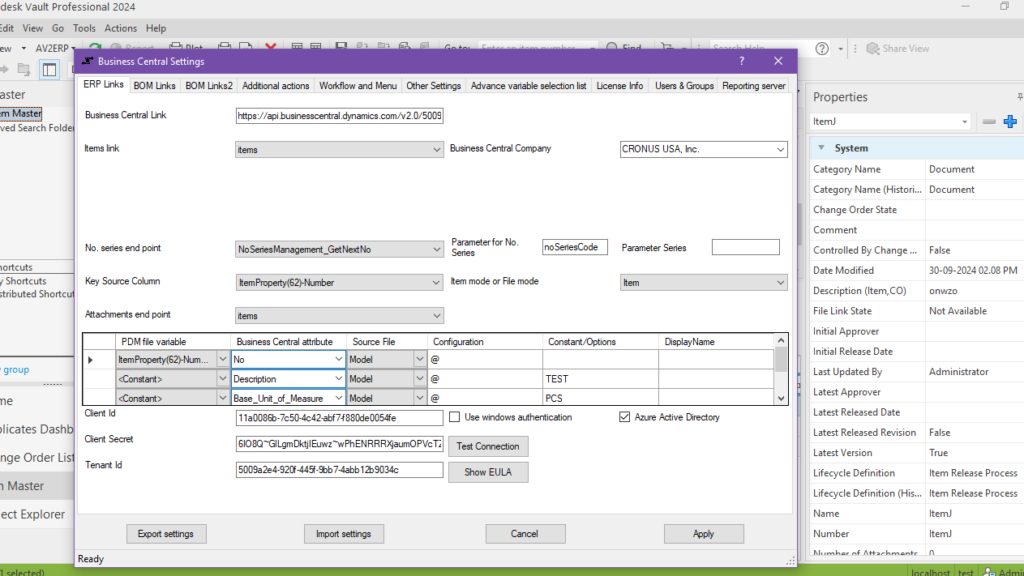Screen dimensions: 1024x576
Task: Uncheck the Azure Active Directory checkbox
Action: click(626, 417)
